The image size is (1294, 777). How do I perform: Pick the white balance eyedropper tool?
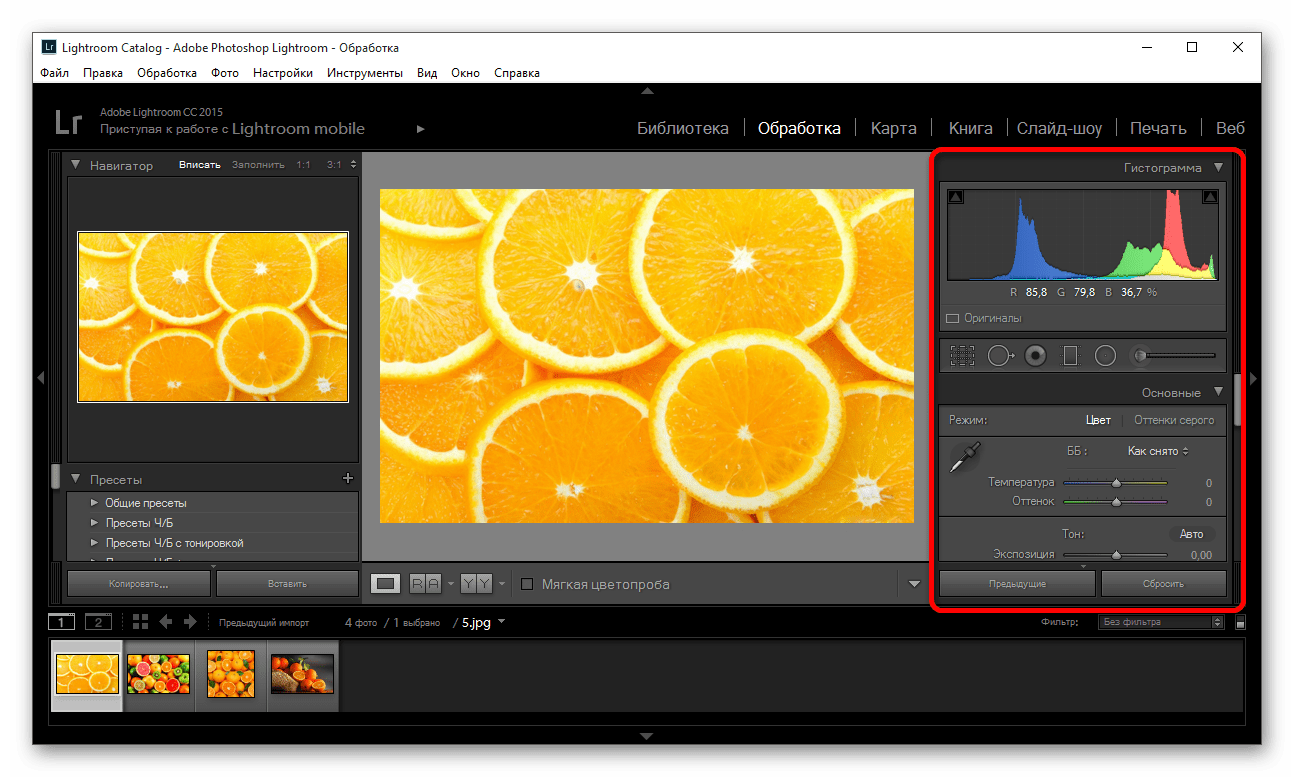pyautogui.click(x=964, y=458)
